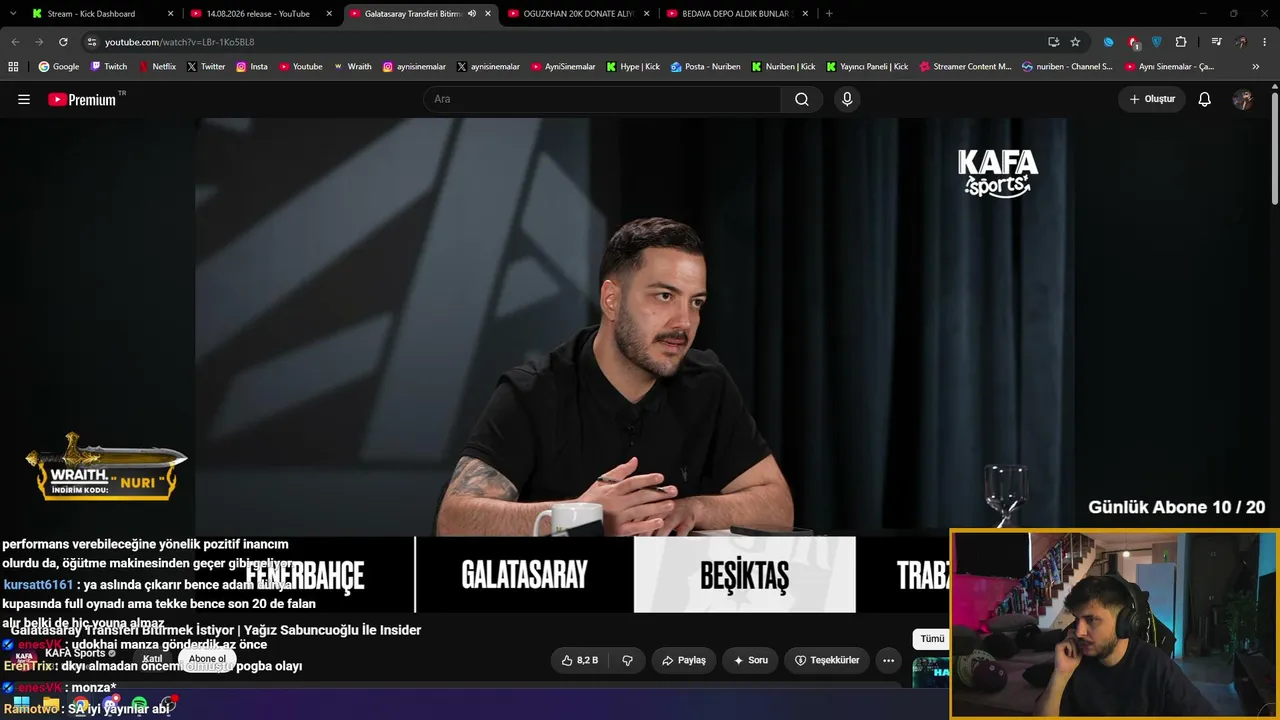Bookmark this page with the star
1280x720 pixels.
[x=1075, y=42]
